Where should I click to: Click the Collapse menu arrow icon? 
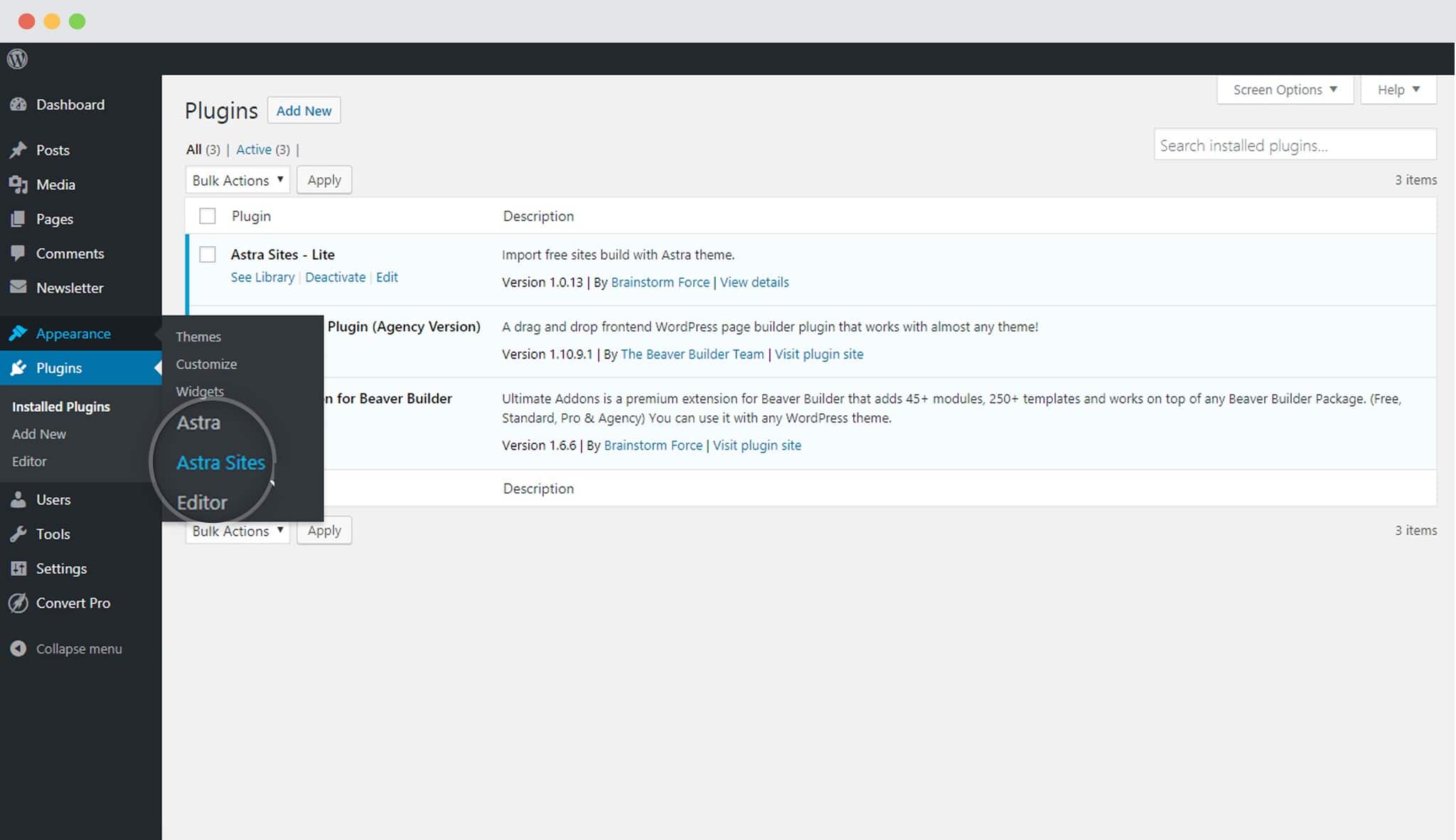coord(18,649)
